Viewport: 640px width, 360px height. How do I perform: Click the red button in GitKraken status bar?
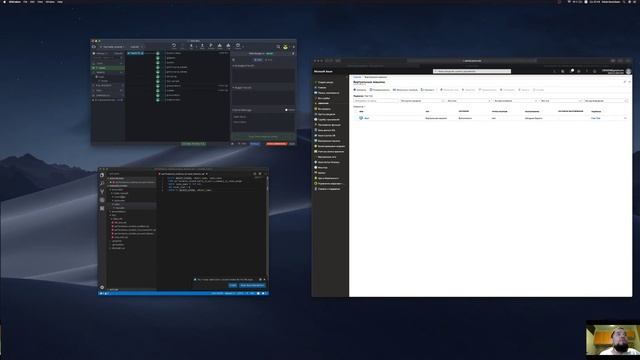[276, 144]
